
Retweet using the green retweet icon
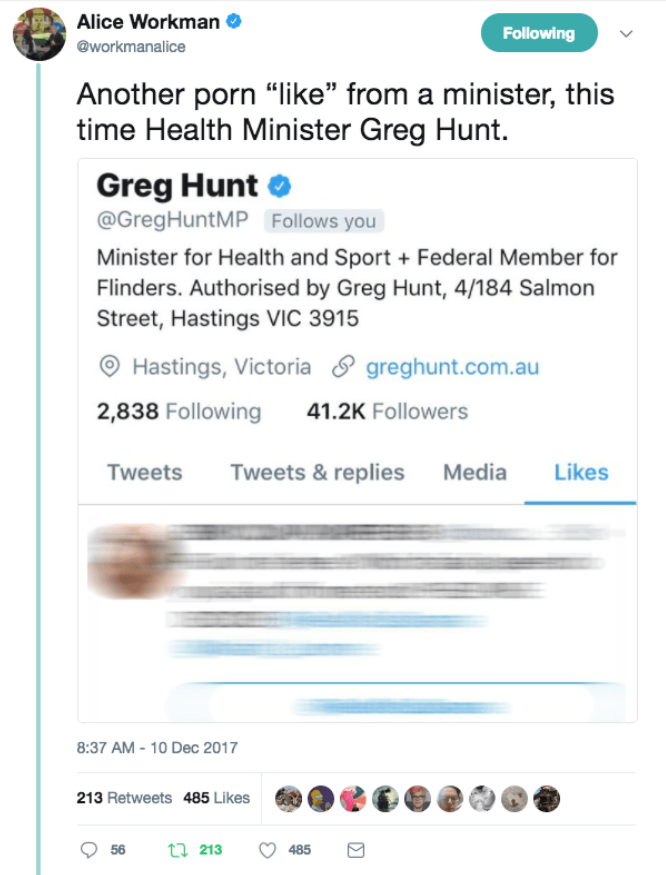pyautogui.click(x=178, y=850)
